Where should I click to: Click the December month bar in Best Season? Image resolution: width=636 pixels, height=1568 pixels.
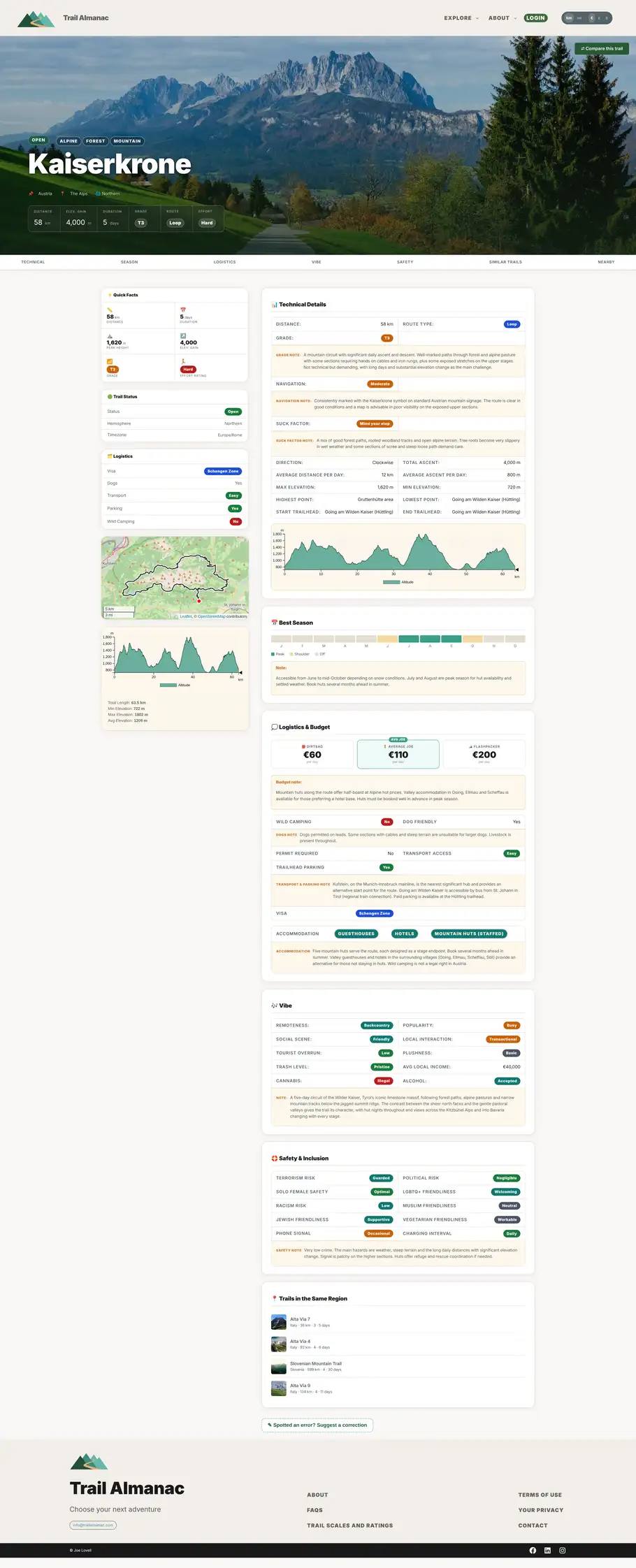(x=515, y=639)
